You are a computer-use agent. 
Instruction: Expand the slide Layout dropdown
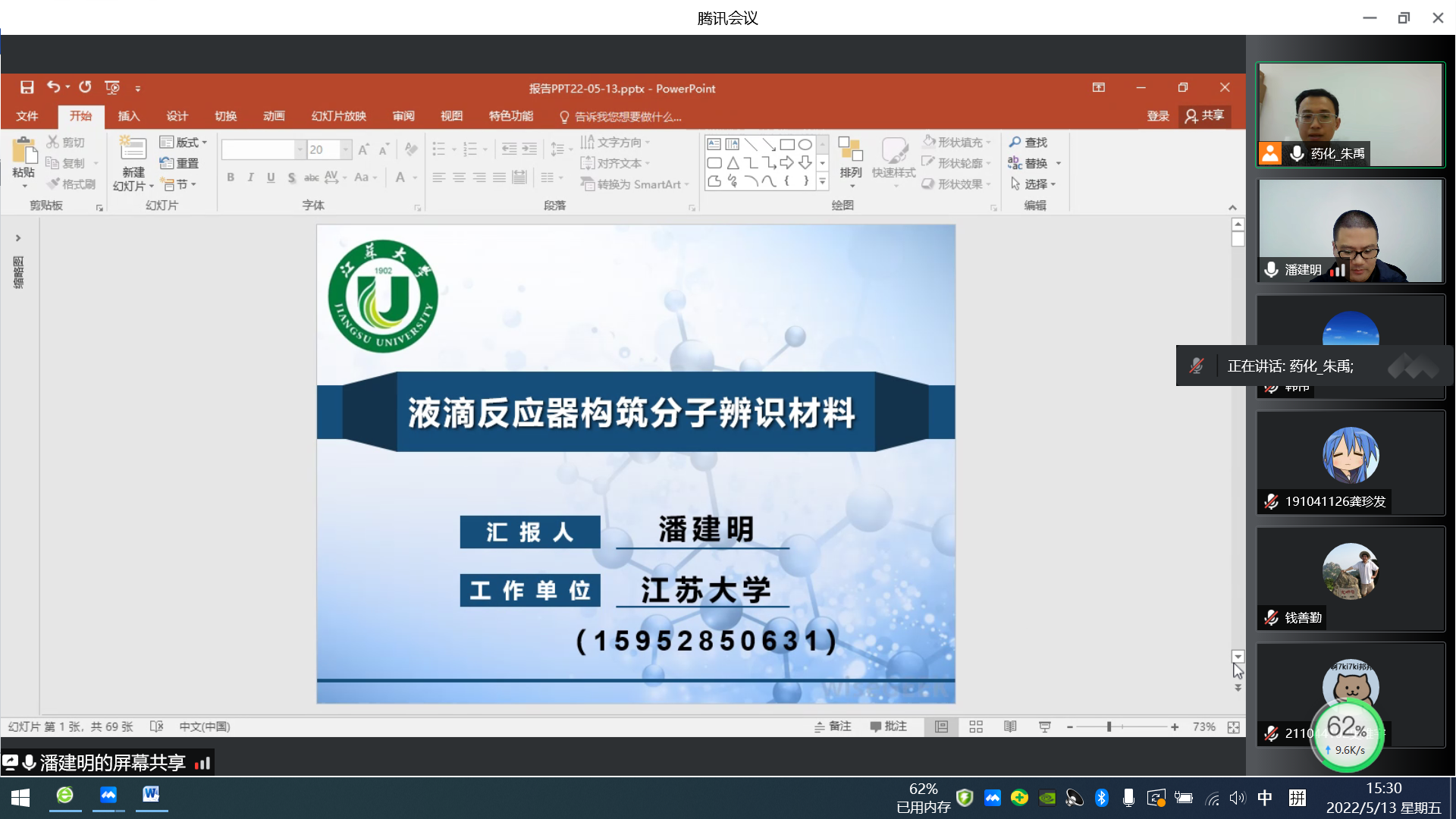pos(184,142)
